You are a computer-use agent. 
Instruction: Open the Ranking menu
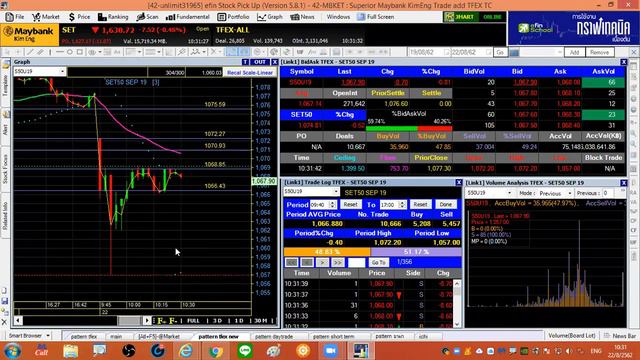coord(113,17)
